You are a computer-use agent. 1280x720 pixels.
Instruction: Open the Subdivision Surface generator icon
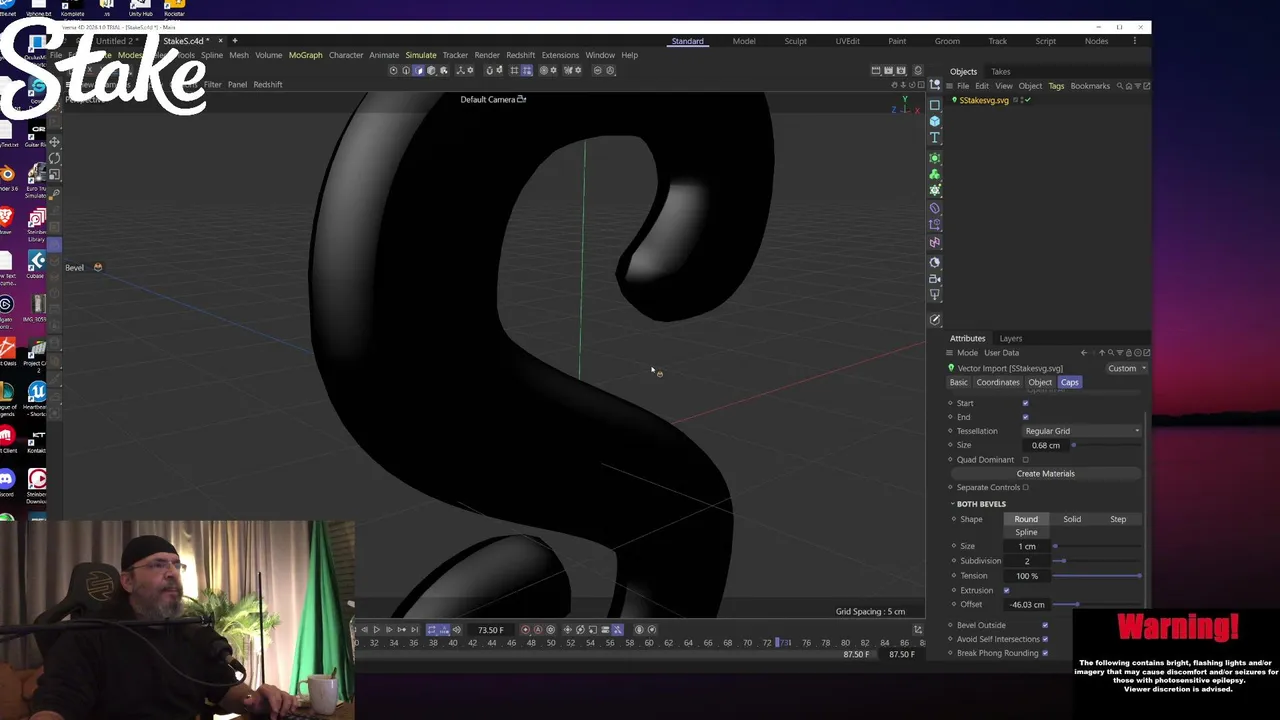click(x=935, y=158)
